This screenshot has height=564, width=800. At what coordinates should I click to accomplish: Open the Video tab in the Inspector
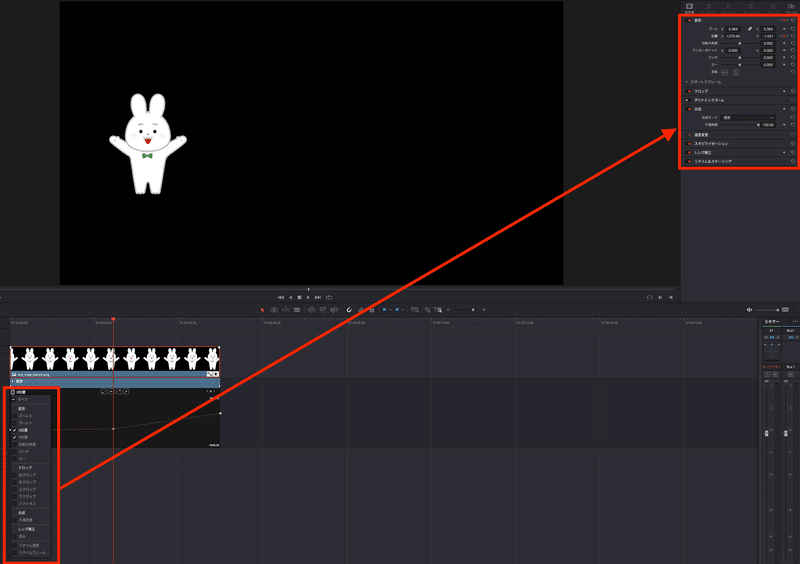[x=689, y=7]
